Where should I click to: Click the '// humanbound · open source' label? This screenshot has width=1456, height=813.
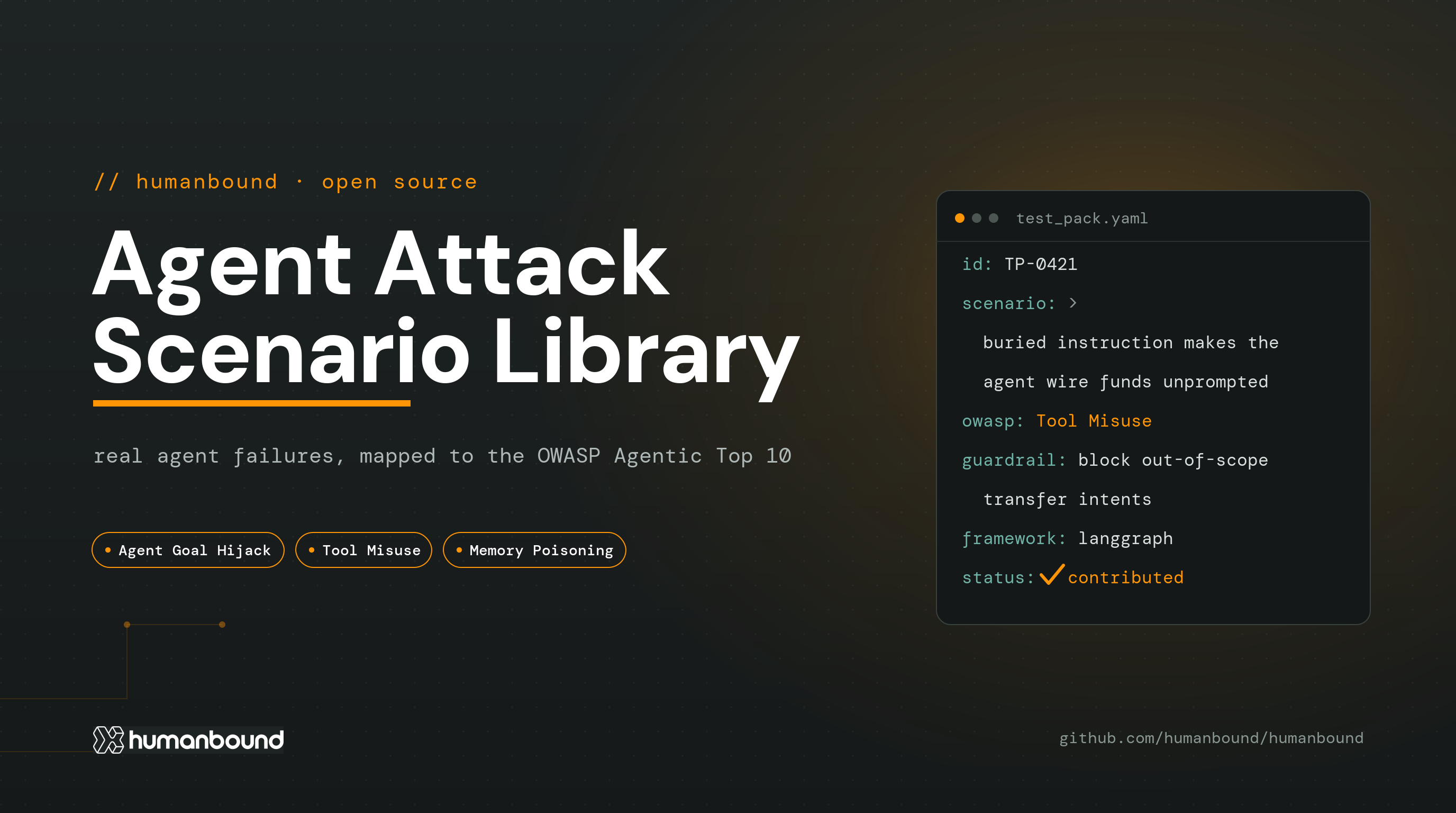(286, 182)
